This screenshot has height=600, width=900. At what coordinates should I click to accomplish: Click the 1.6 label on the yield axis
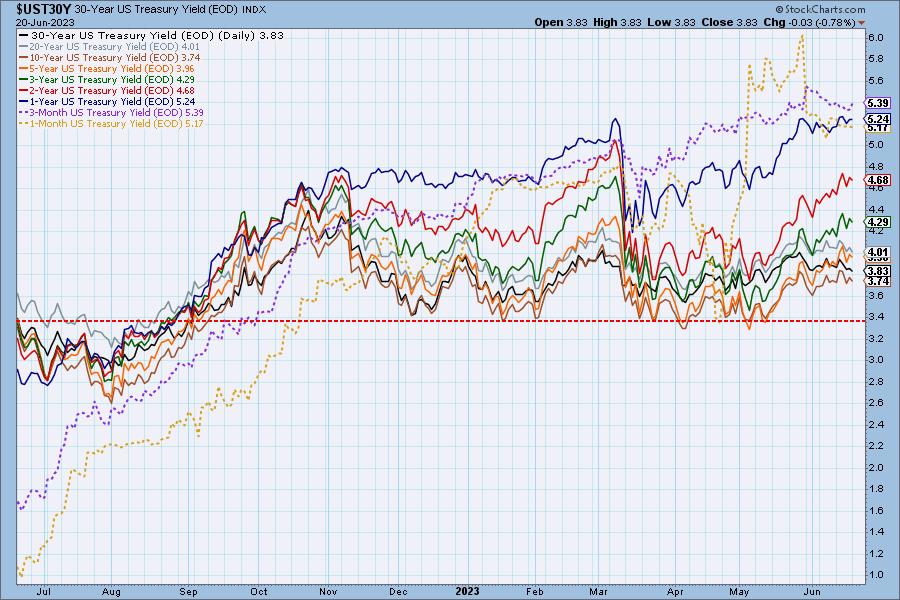[876, 510]
